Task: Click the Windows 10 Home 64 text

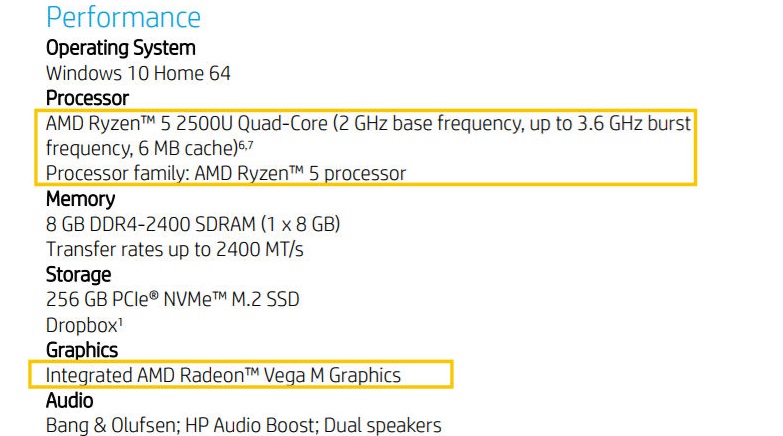Action: 139,72
